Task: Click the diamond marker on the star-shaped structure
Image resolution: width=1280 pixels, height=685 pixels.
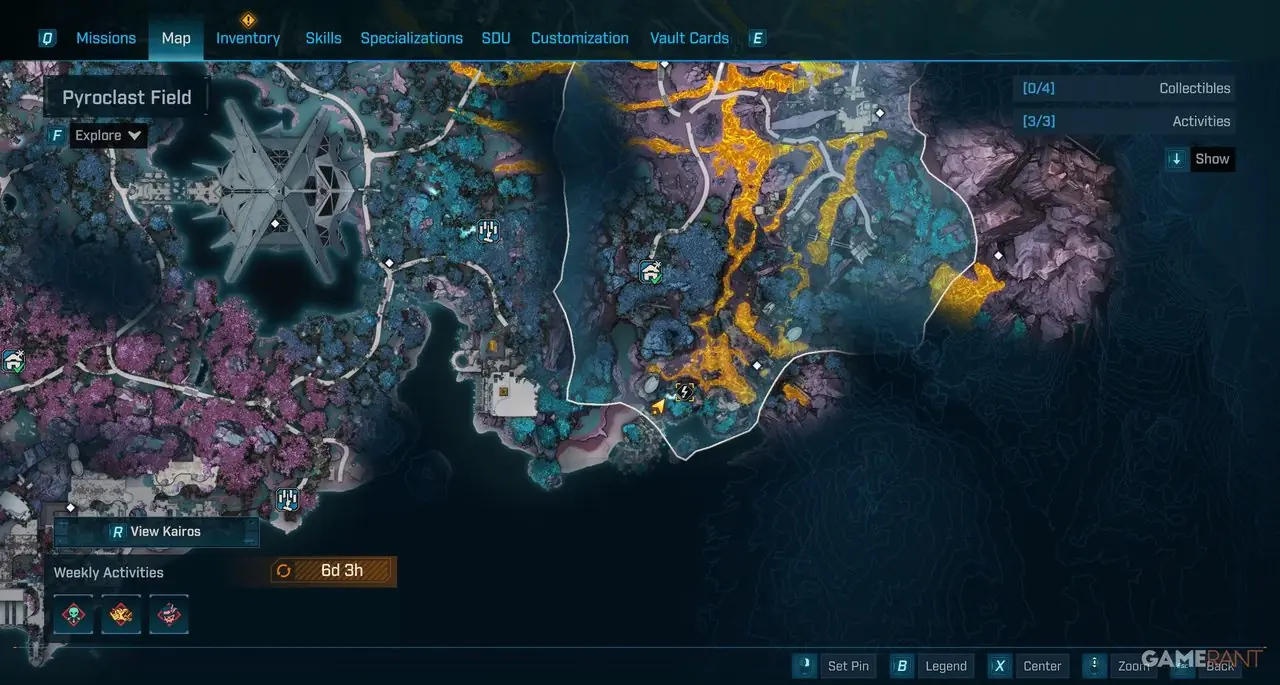Action: click(x=275, y=224)
